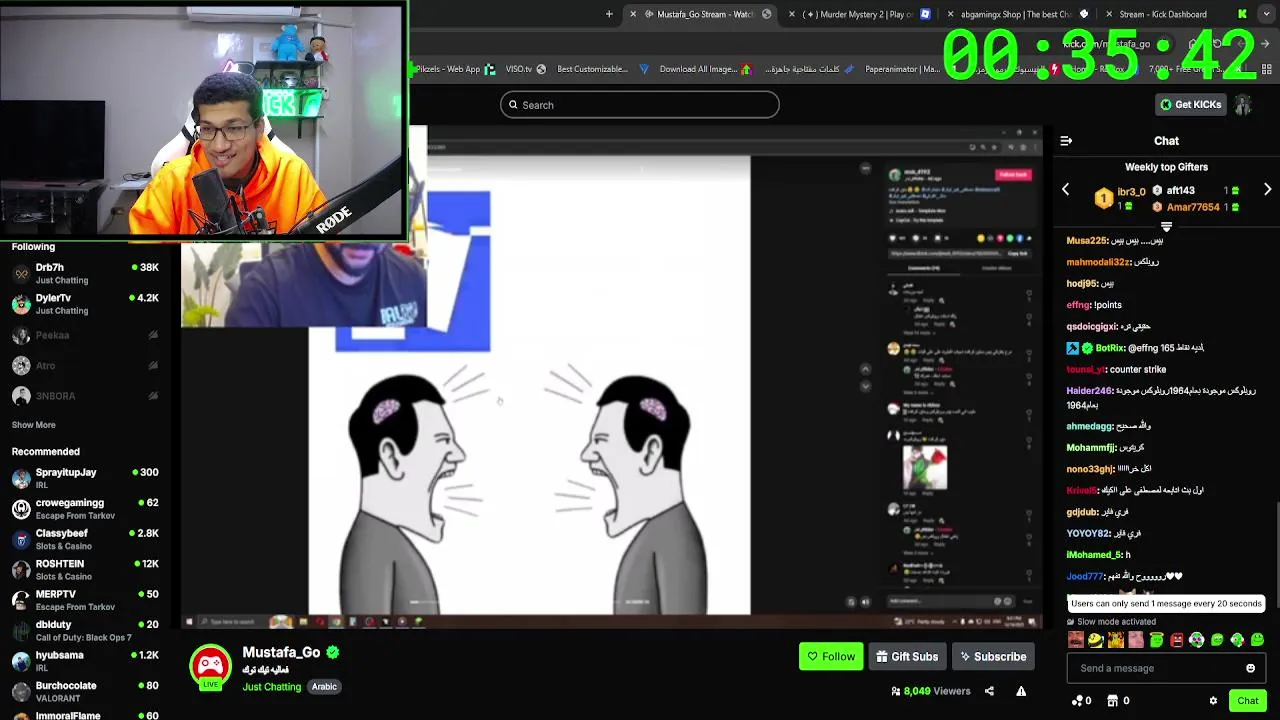This screenshot has height=720, width=1280.
Task: Click the verified badge beside Mustafa_Go
Action: pyautogui.click(x=332, y=652)
